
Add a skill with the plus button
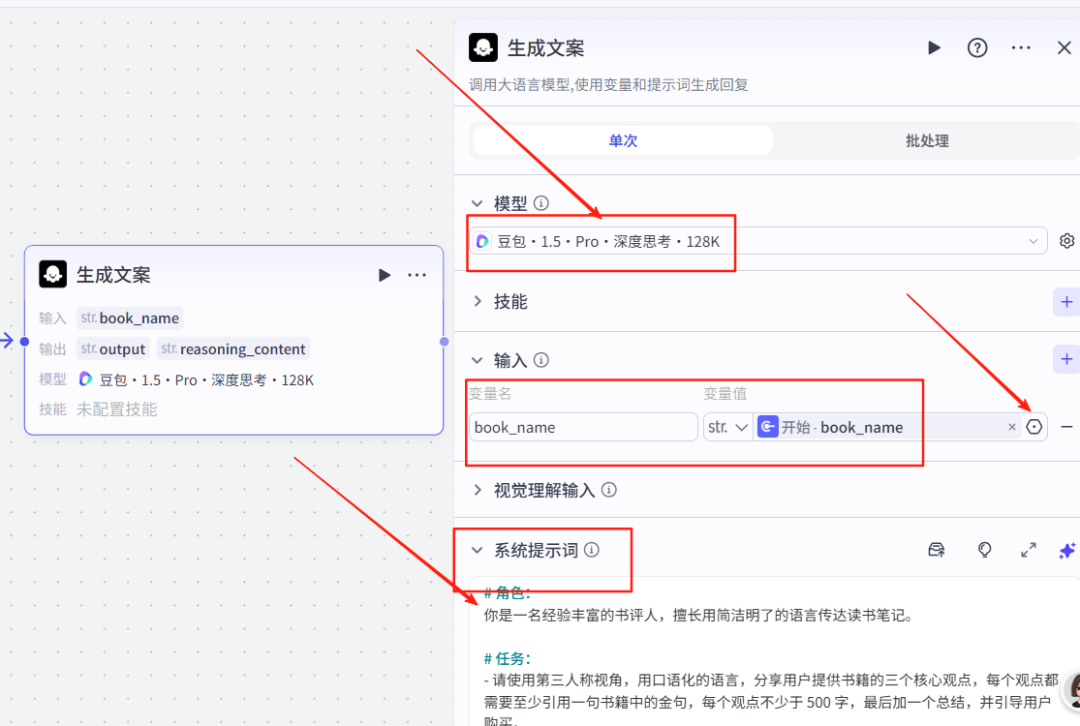(x=1066, y=302)
